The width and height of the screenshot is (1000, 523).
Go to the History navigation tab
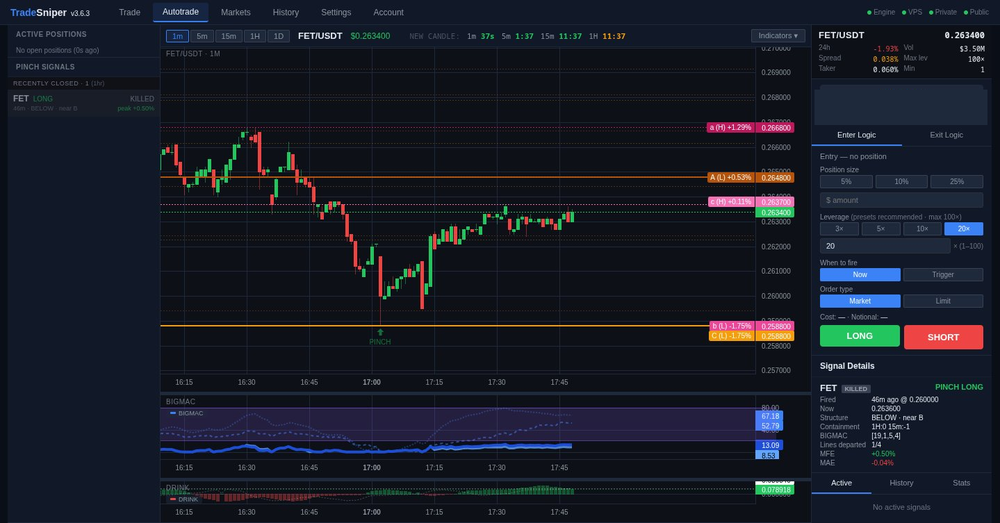286,12
